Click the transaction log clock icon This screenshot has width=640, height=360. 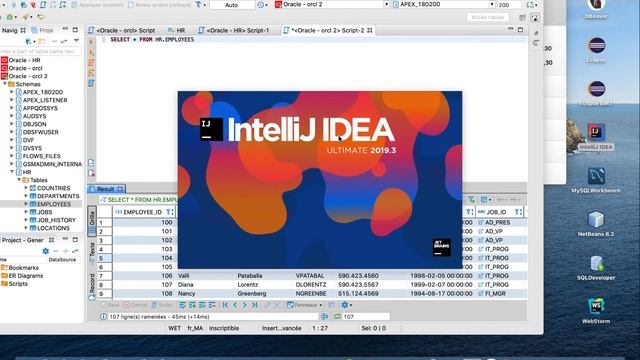coord(260,5)
